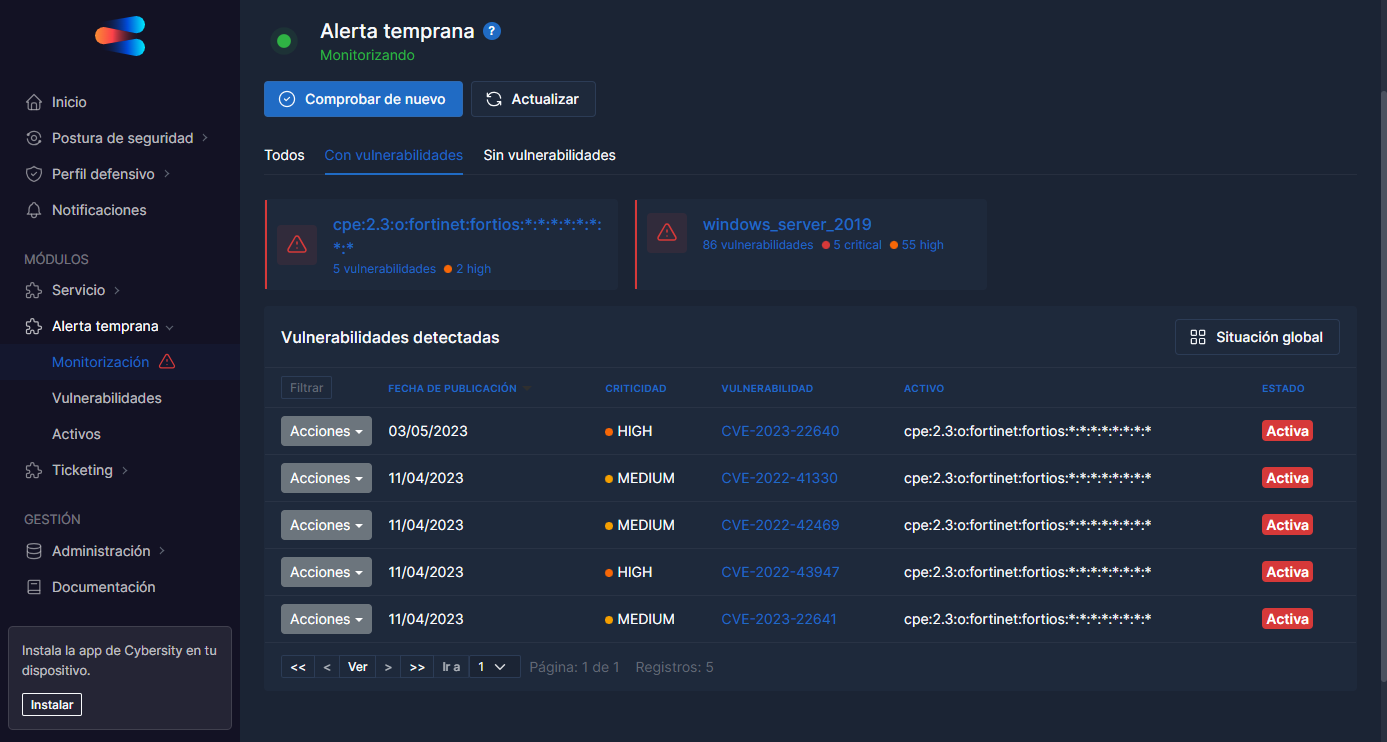Image resolution: width=1387 pixels, height=742 pixels.
Task: Click the Actualizar button
Action: click(533, 99)
